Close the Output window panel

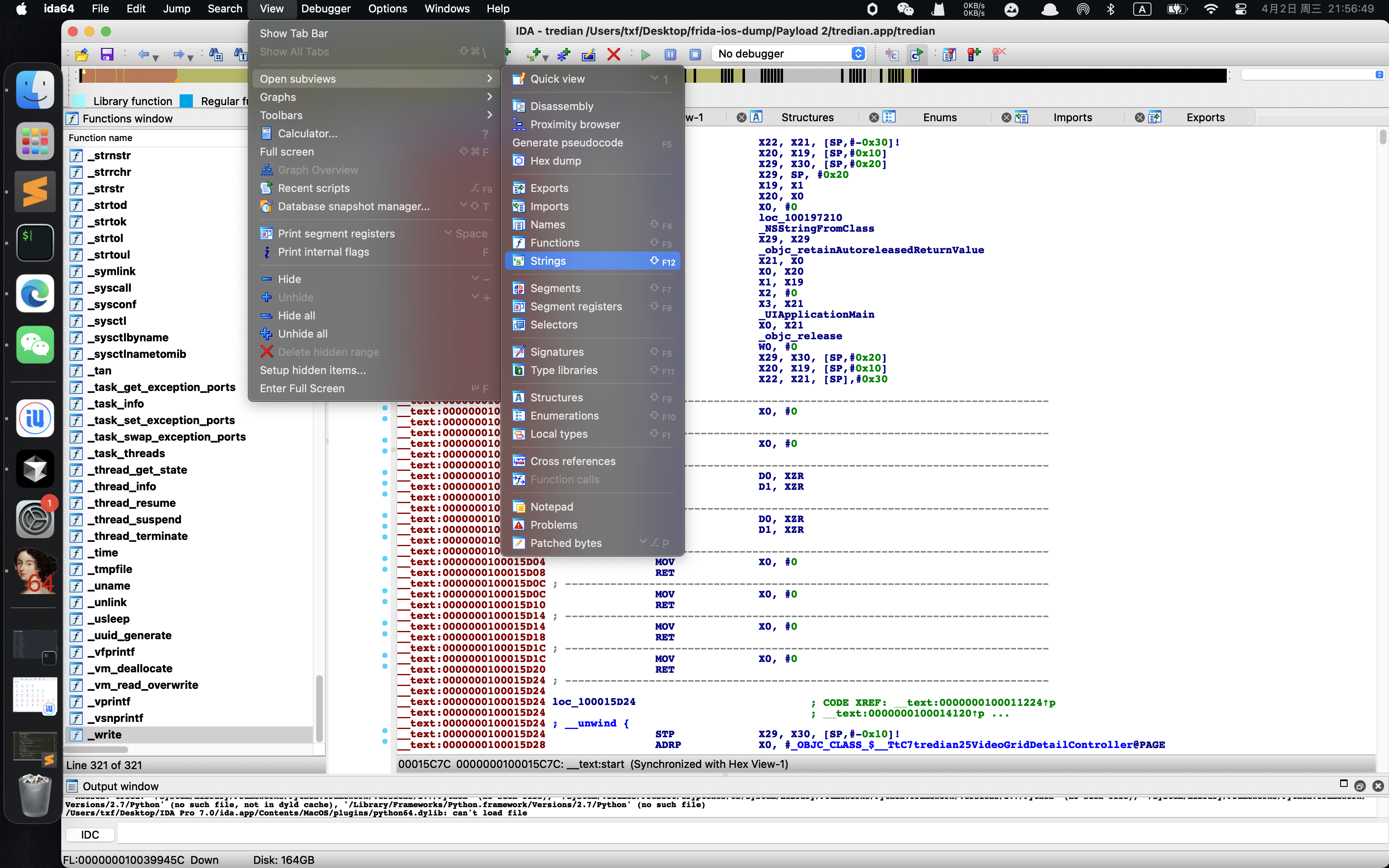click(1377, 786)
